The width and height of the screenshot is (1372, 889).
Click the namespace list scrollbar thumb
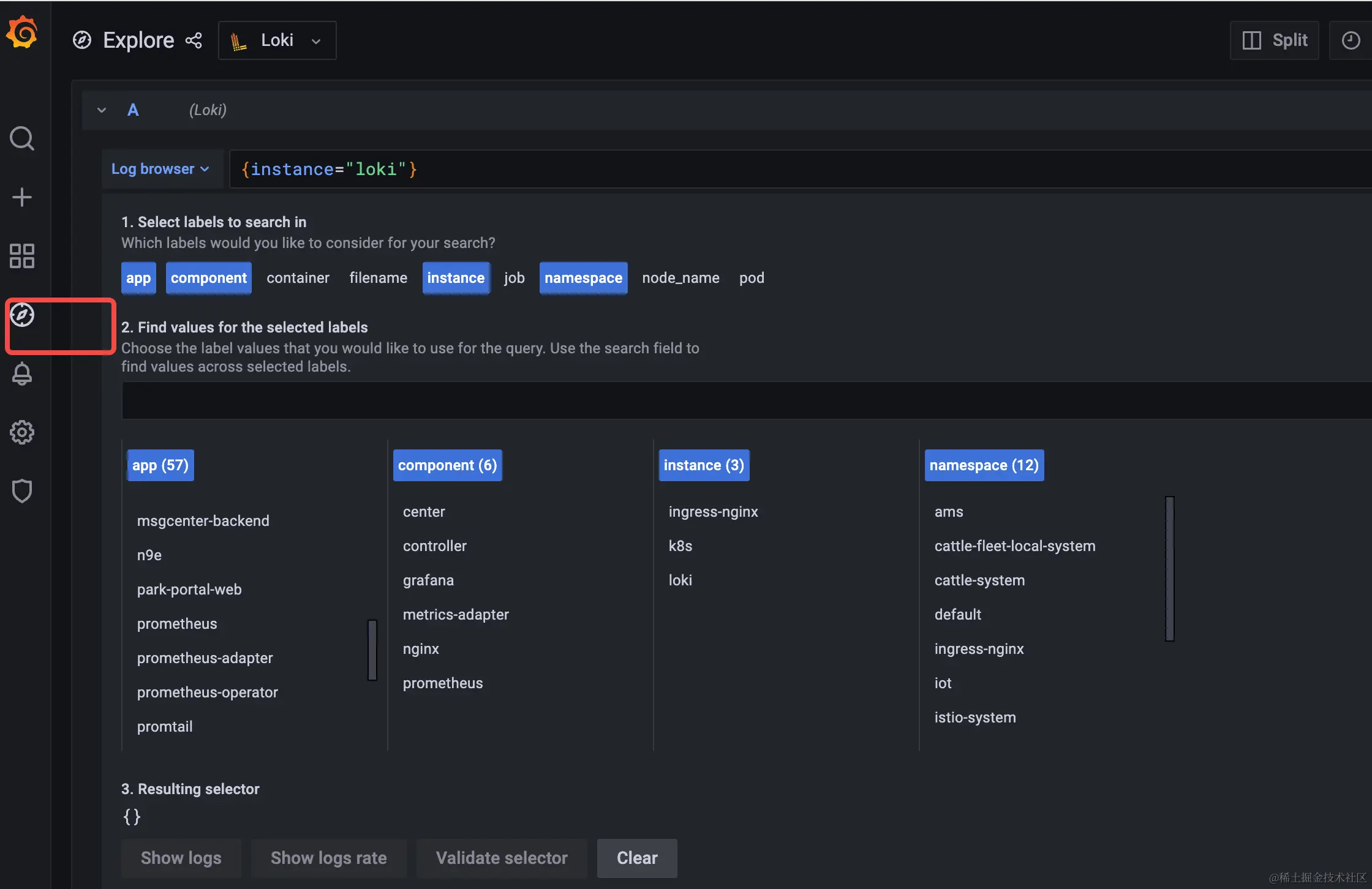(x=1170, y=569)
